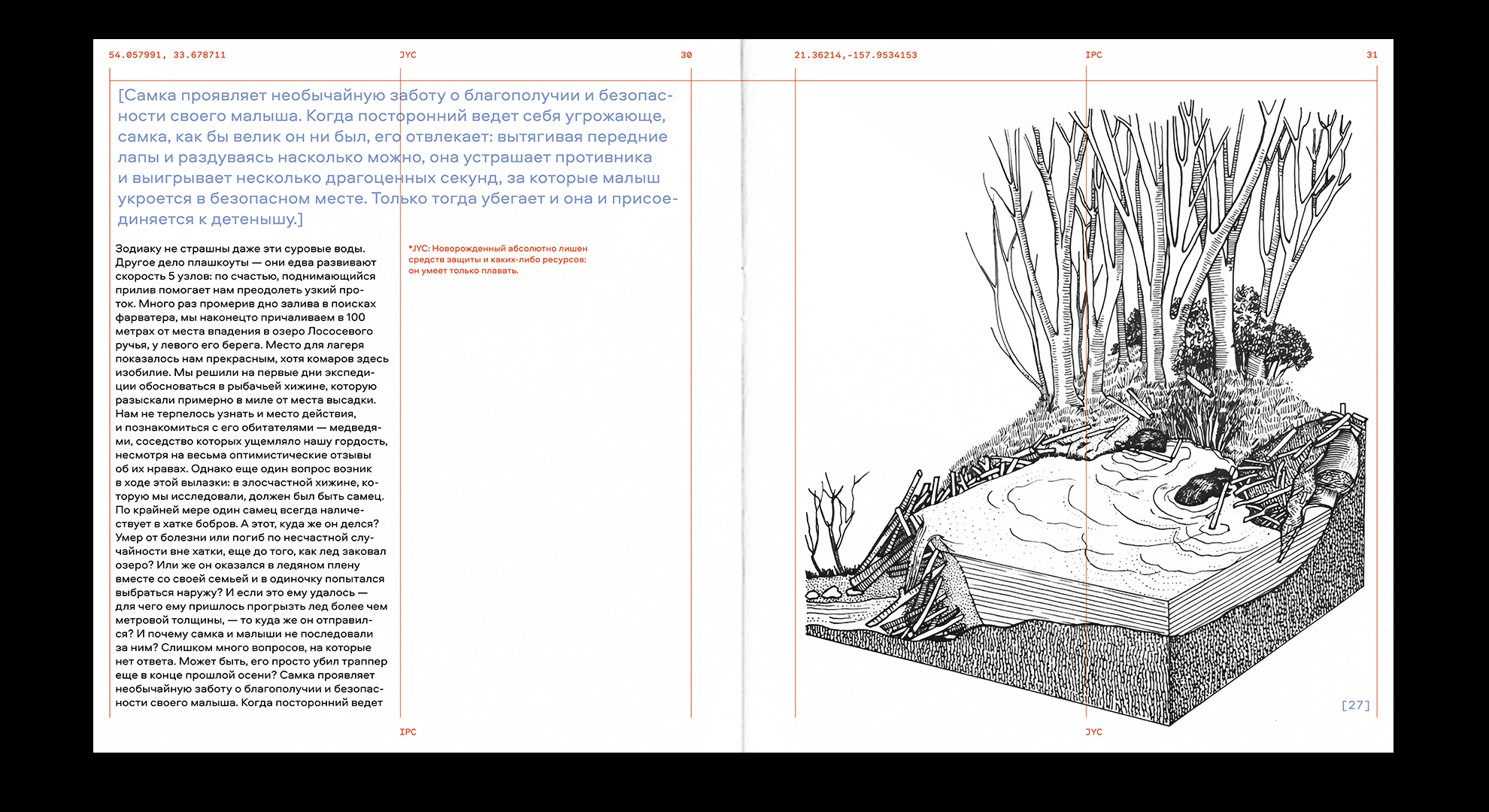Click the JYC label above left page
The image size is (1489, 812).
[408, 55]
